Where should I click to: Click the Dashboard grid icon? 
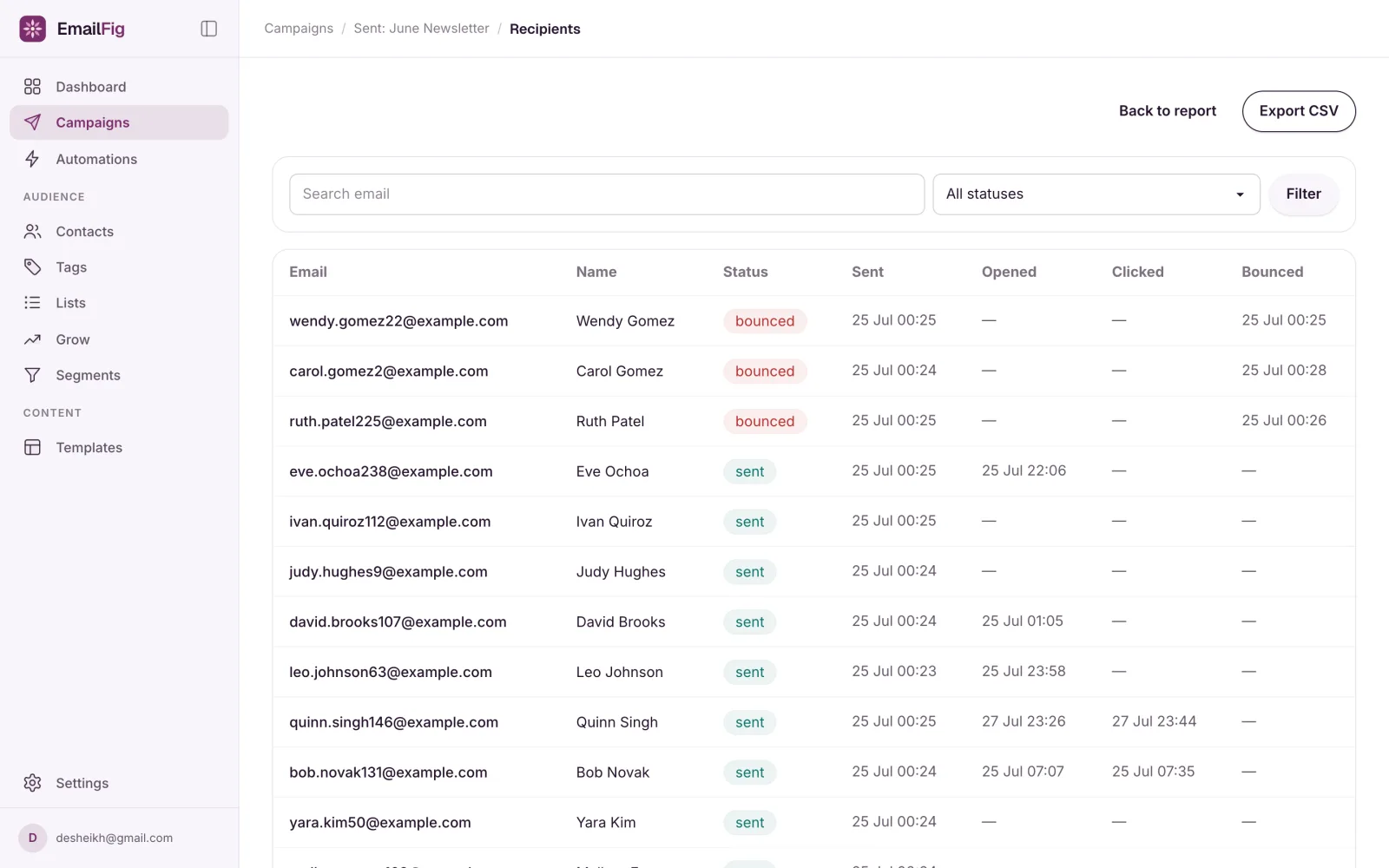[x=32, y=87]
